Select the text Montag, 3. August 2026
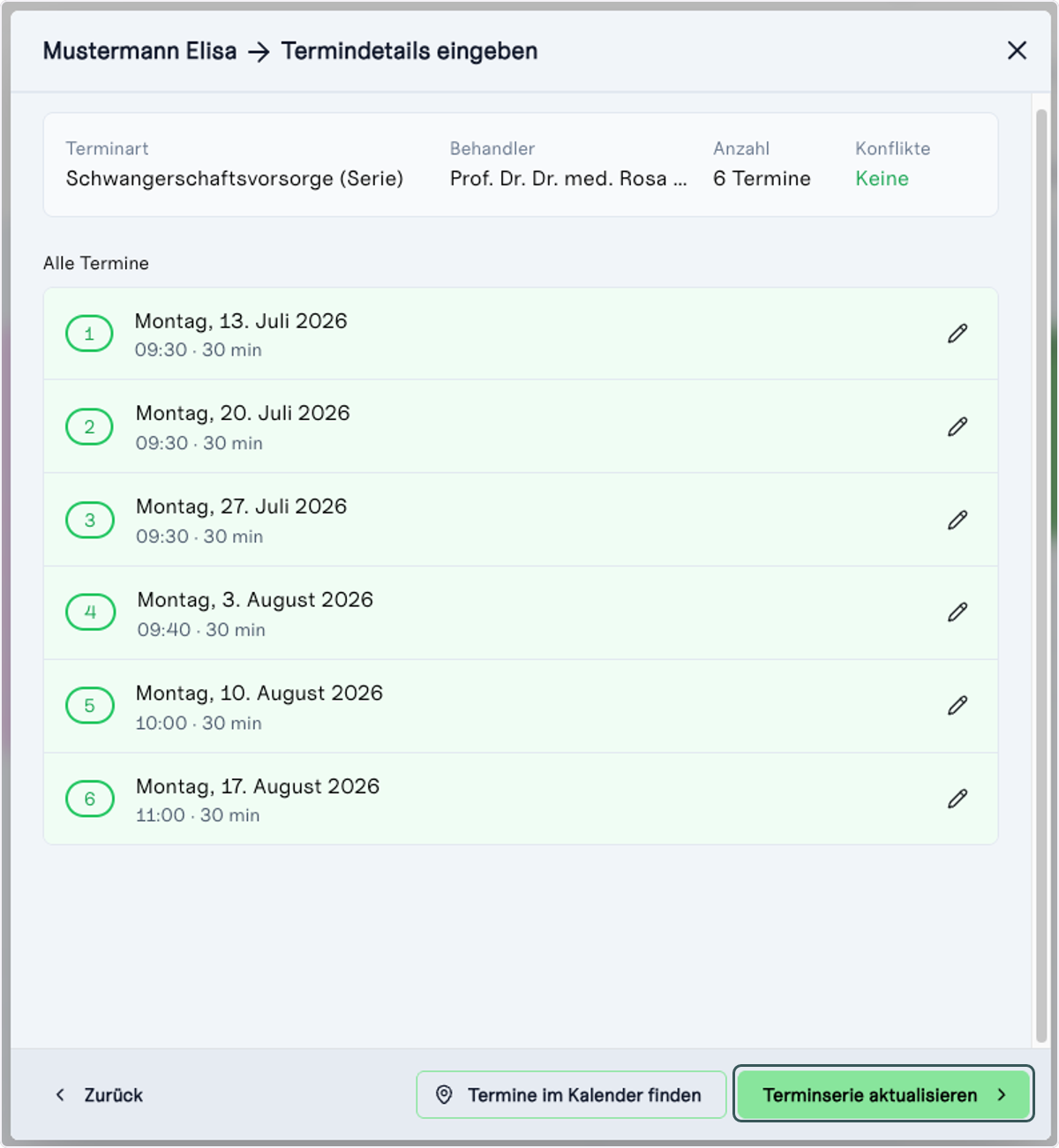1059x1148 pixels. coord(255,600)
